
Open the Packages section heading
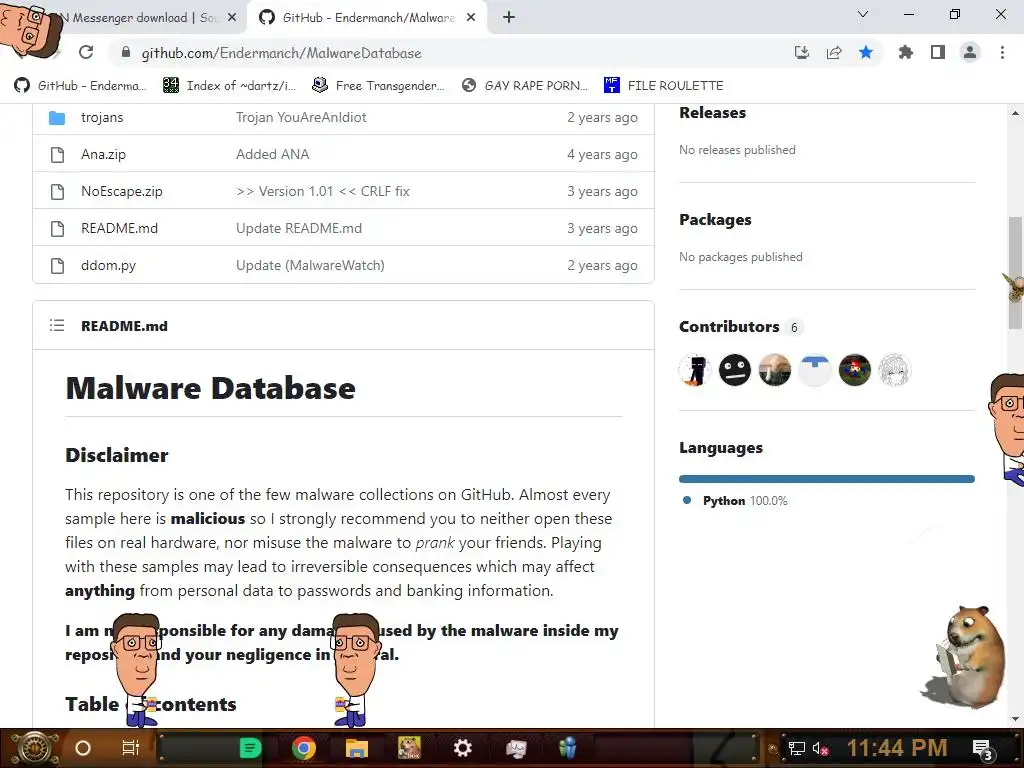click(x=715, y=220)
